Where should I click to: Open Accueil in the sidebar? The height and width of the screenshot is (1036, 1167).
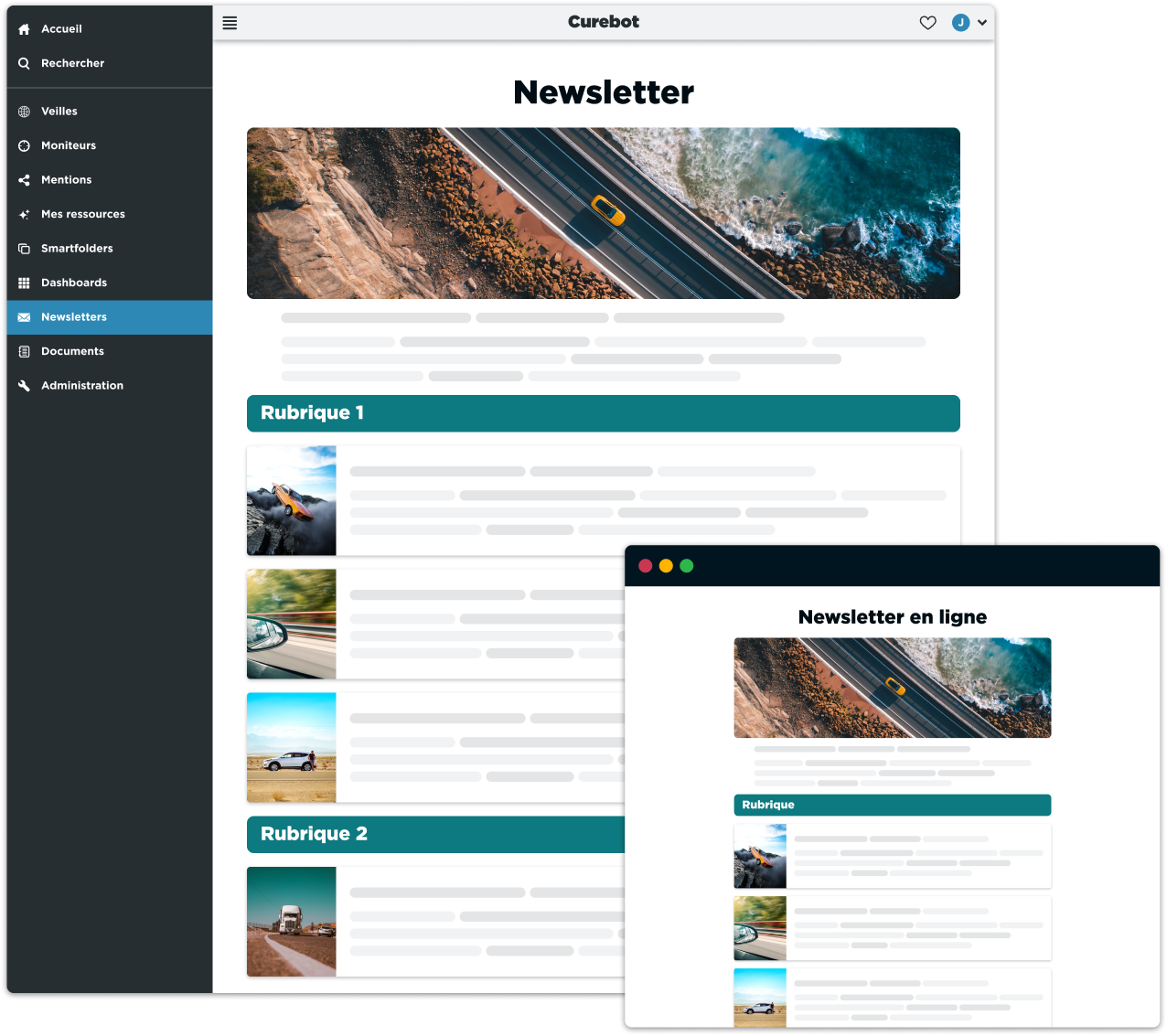click(x=110, y=29)
